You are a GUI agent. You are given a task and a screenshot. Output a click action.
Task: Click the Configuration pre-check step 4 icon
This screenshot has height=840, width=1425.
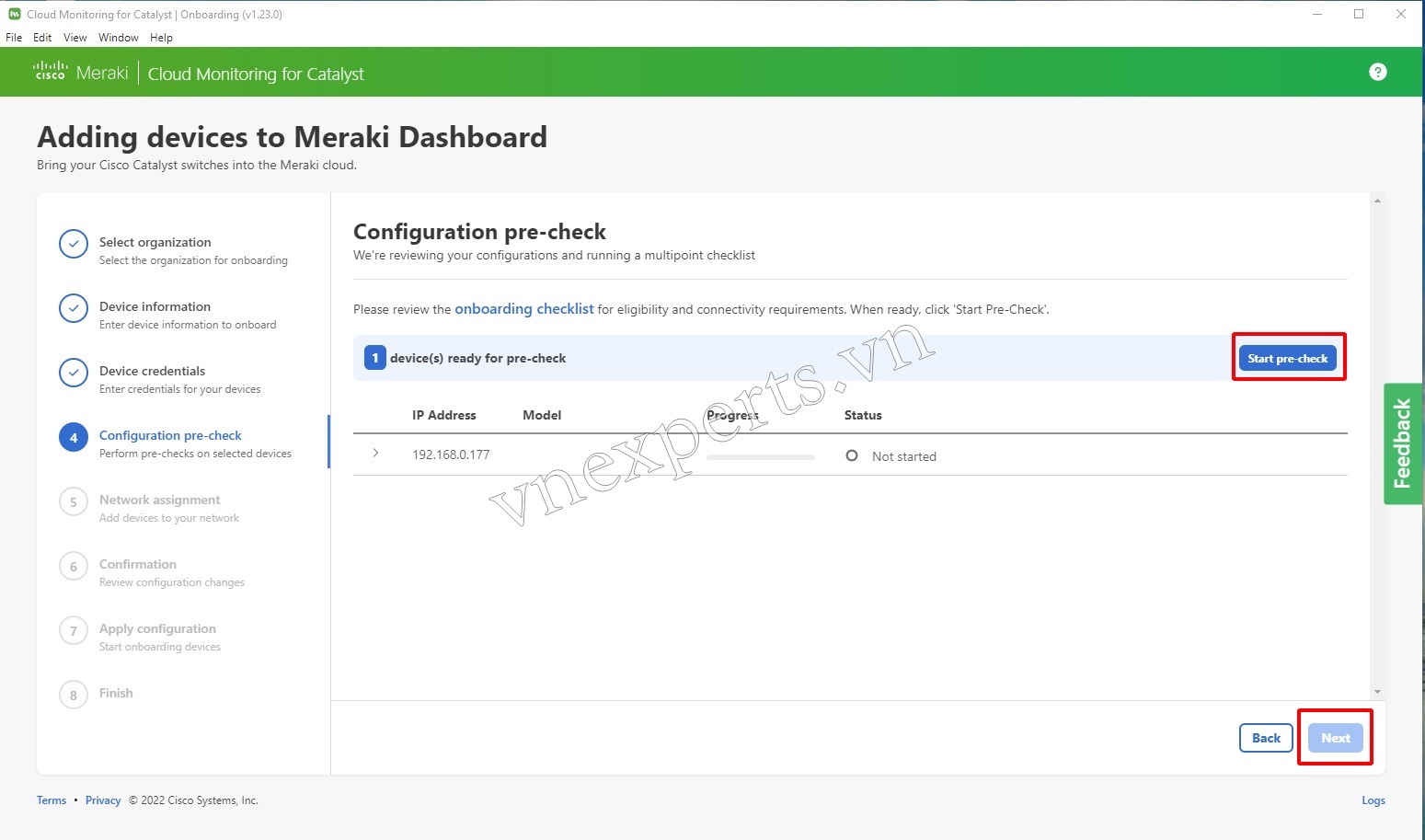coord(74,437)
